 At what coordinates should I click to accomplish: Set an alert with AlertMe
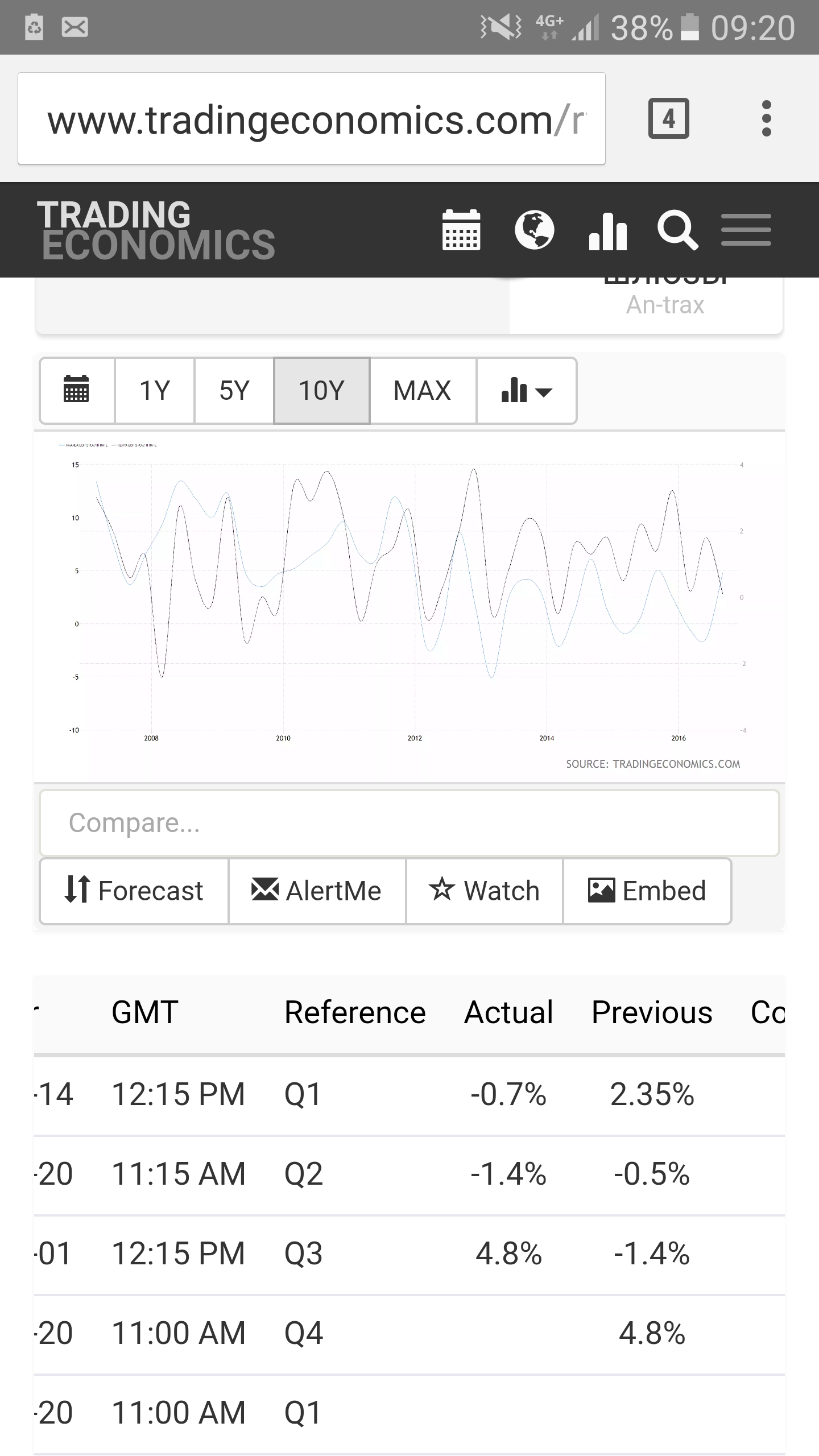coord(317,891)
